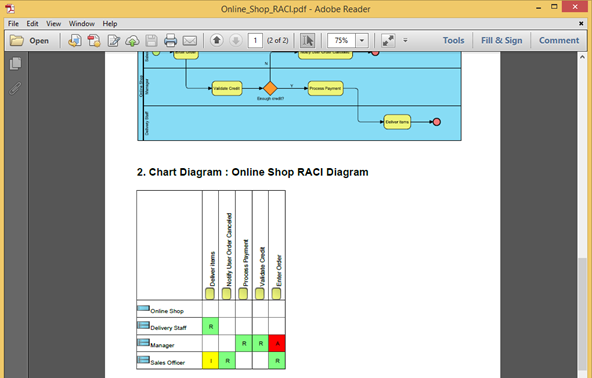592x378 pixels.
Task: Click green R cell for Delivery Staff
Action: click(211, 326)
